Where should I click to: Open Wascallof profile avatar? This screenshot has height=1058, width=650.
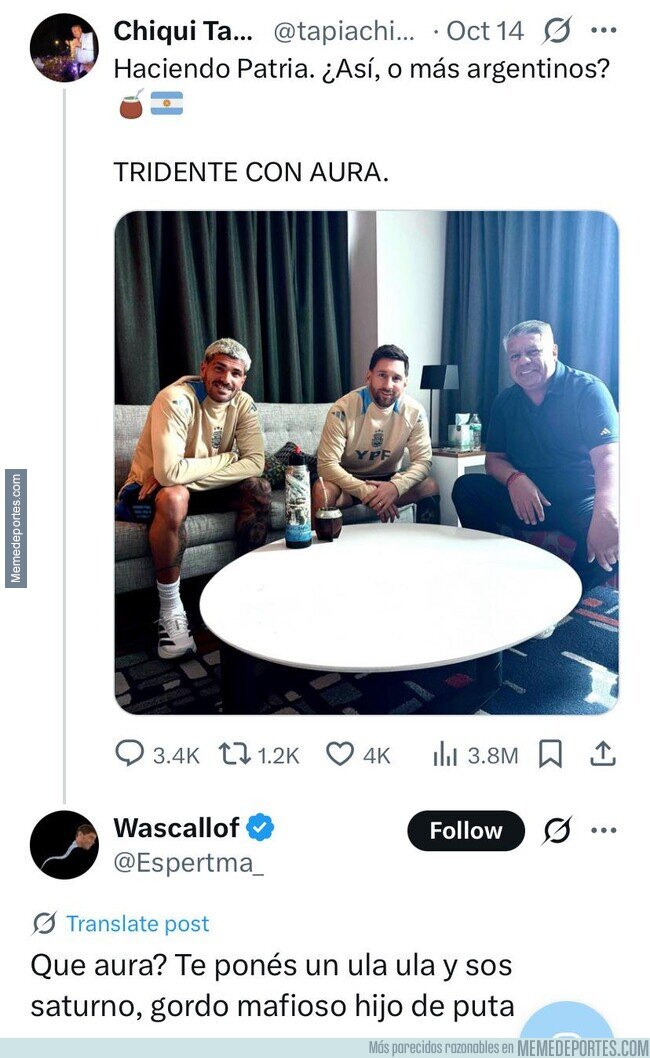pos(64,845)
